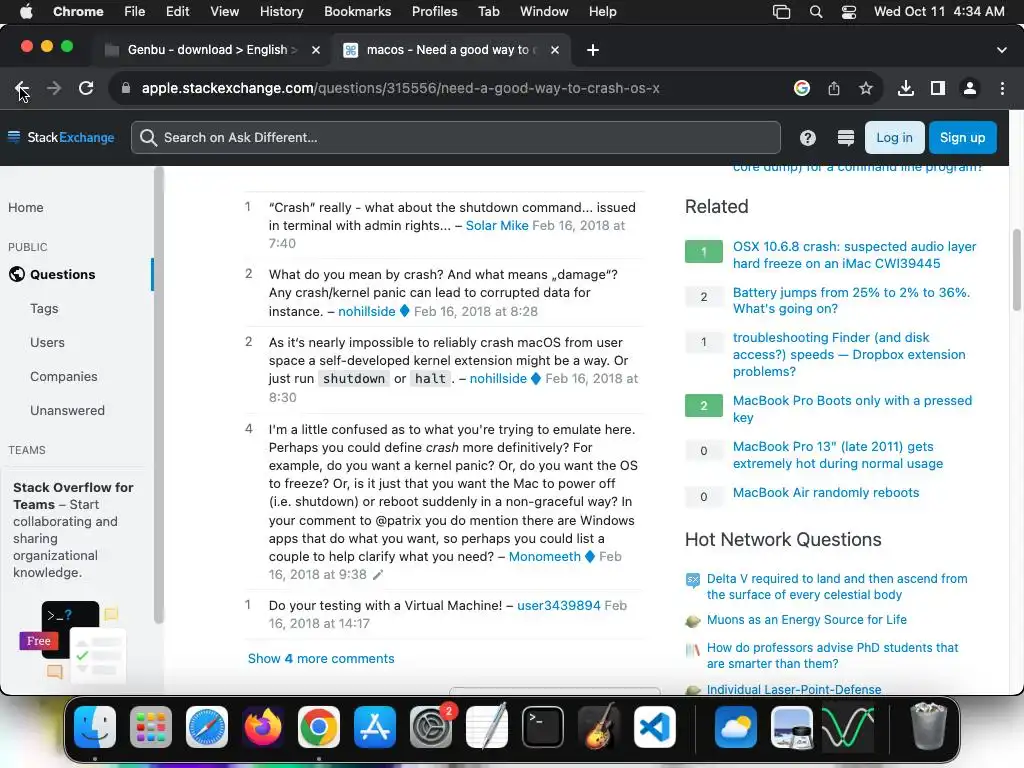This screenshot has height=768, width=1024.
Task: Expand Show 4 more comments
Action: pyautogui.click(x=321, y=658)
